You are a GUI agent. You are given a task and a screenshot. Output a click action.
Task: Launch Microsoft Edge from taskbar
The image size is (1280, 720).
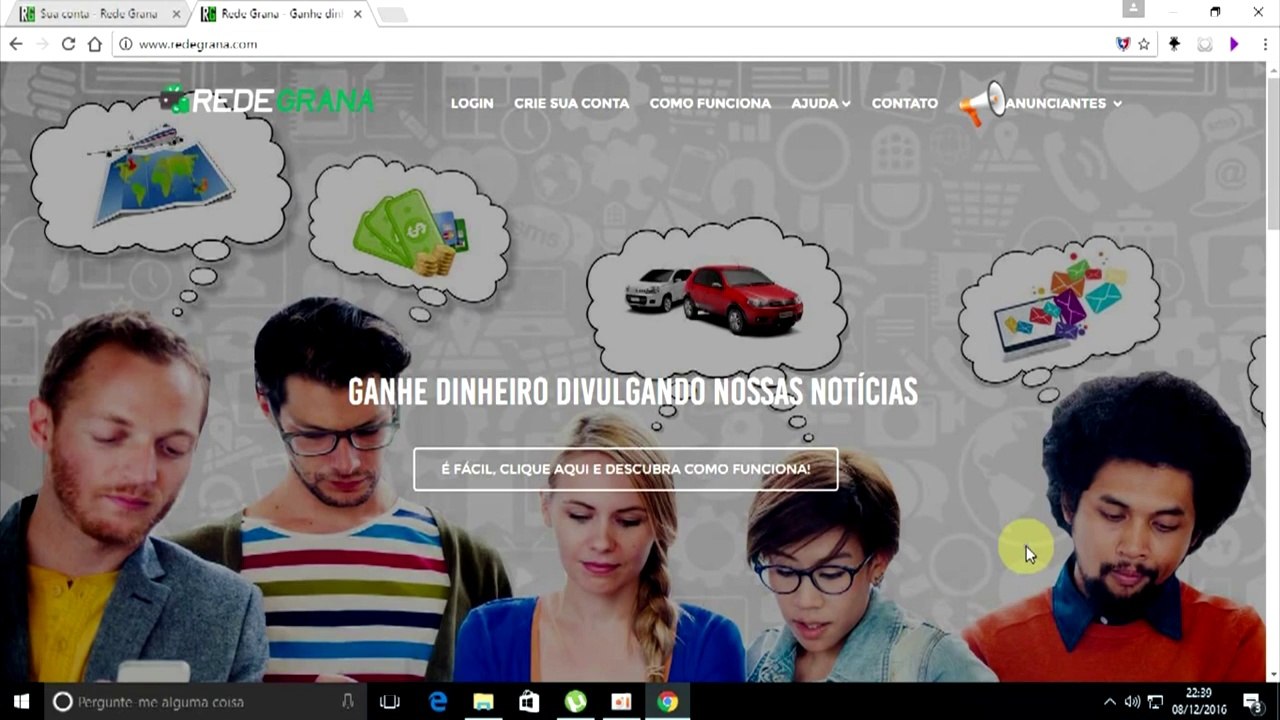point(438,702)
